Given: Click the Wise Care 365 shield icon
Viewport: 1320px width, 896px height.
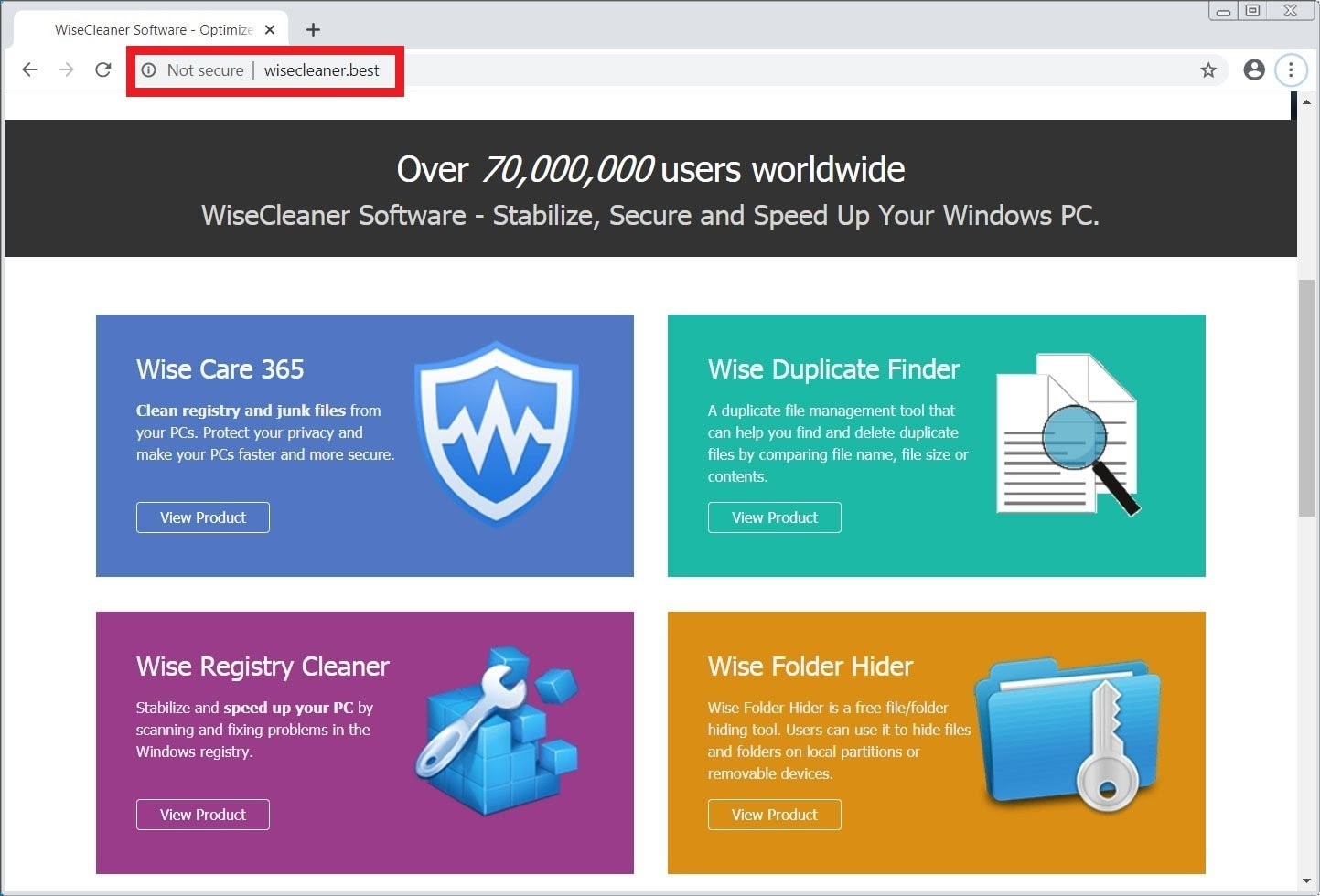Looking at the screenshot, I should click(x=496, y=435).
